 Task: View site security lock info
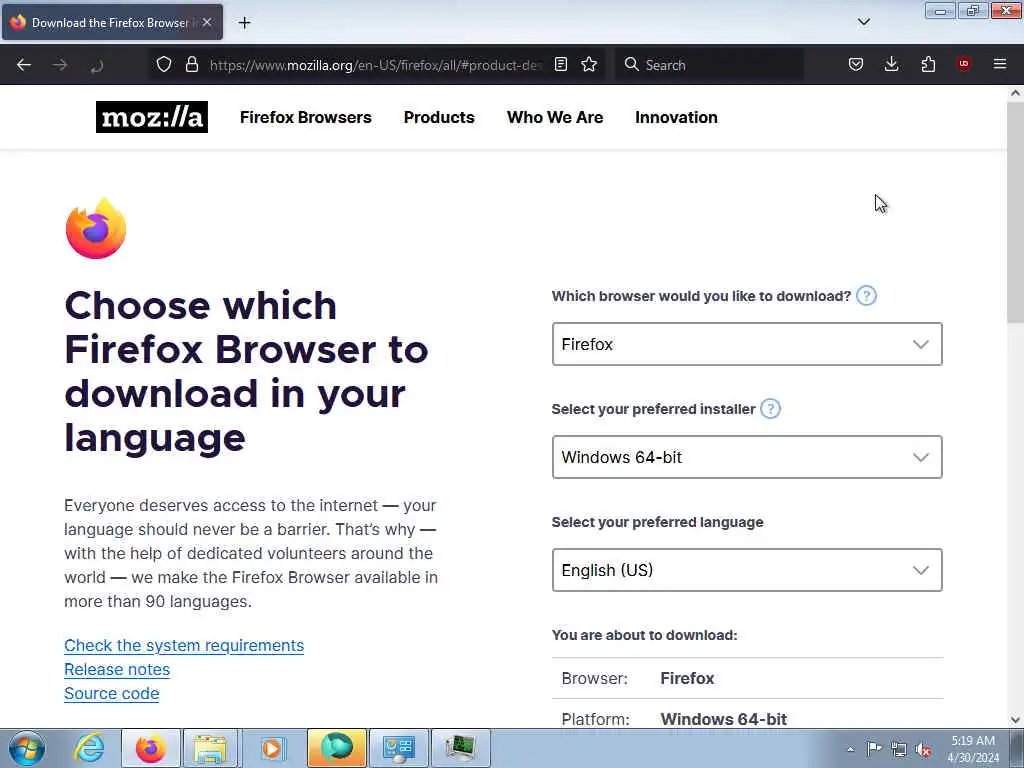(191, 64)
